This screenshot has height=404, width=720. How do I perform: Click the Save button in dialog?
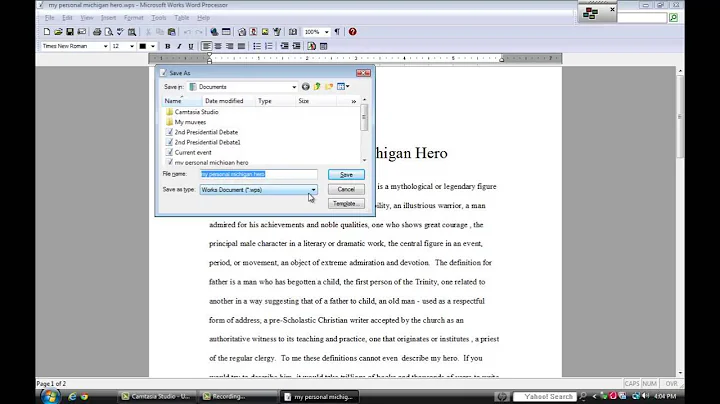click(x=346, y=174)
